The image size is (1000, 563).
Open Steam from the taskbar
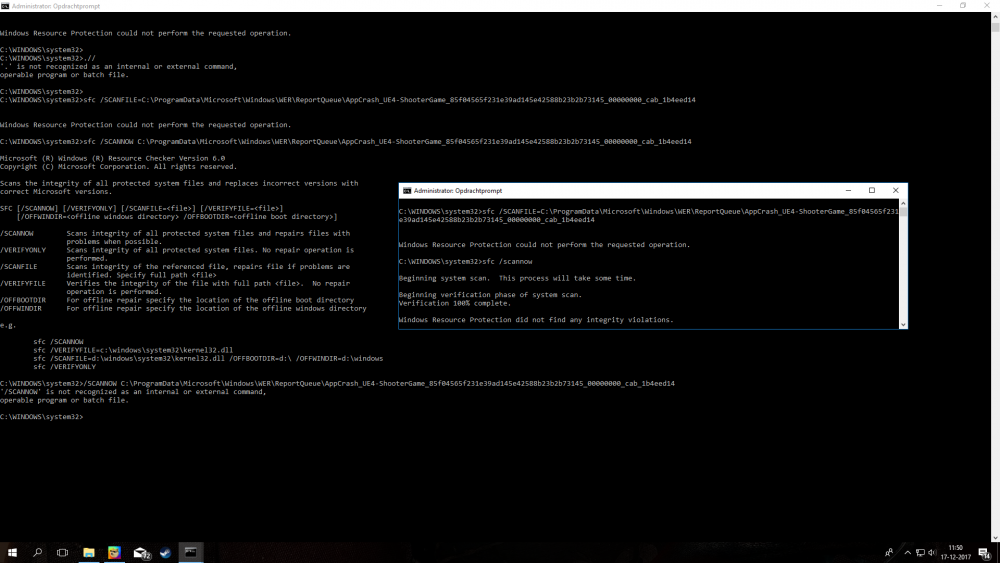[x=165, y=552]
